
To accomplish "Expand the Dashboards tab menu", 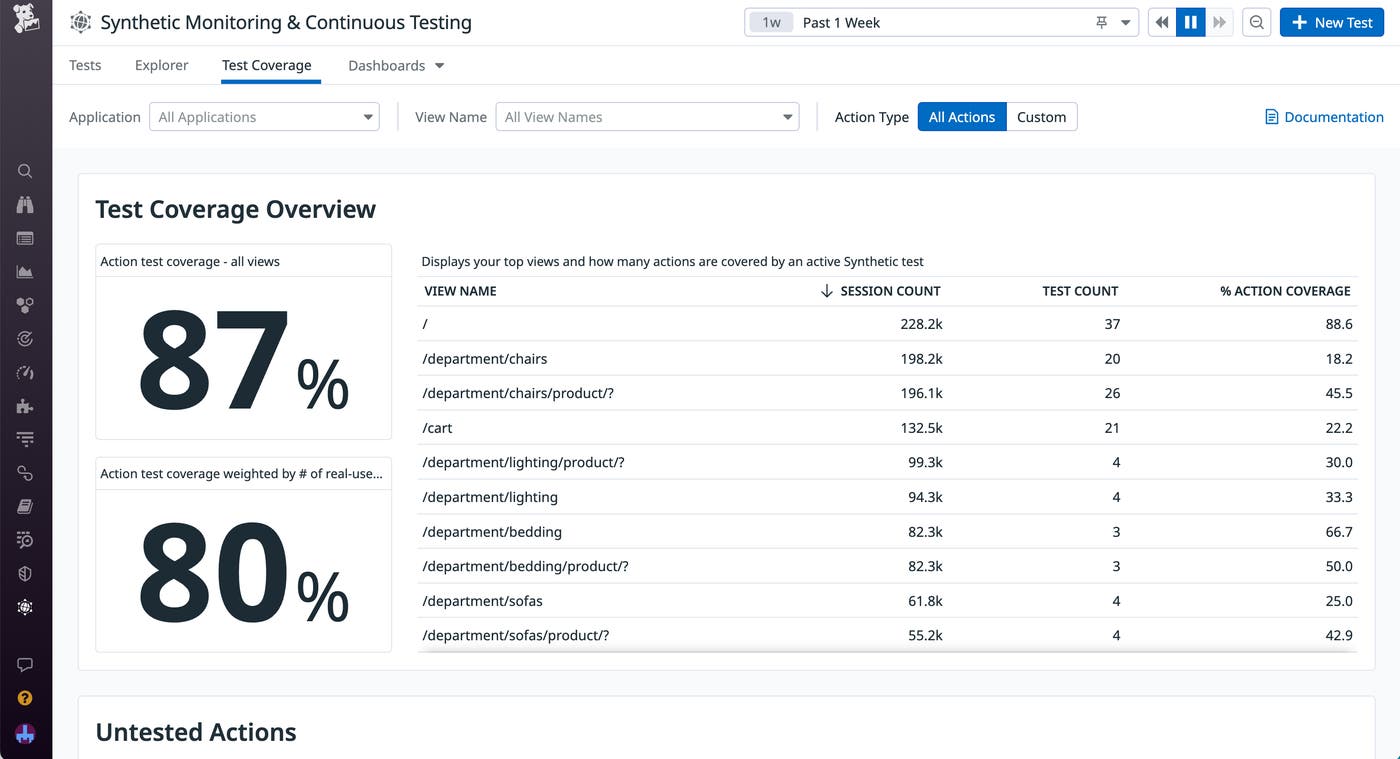I will [439, 66].
